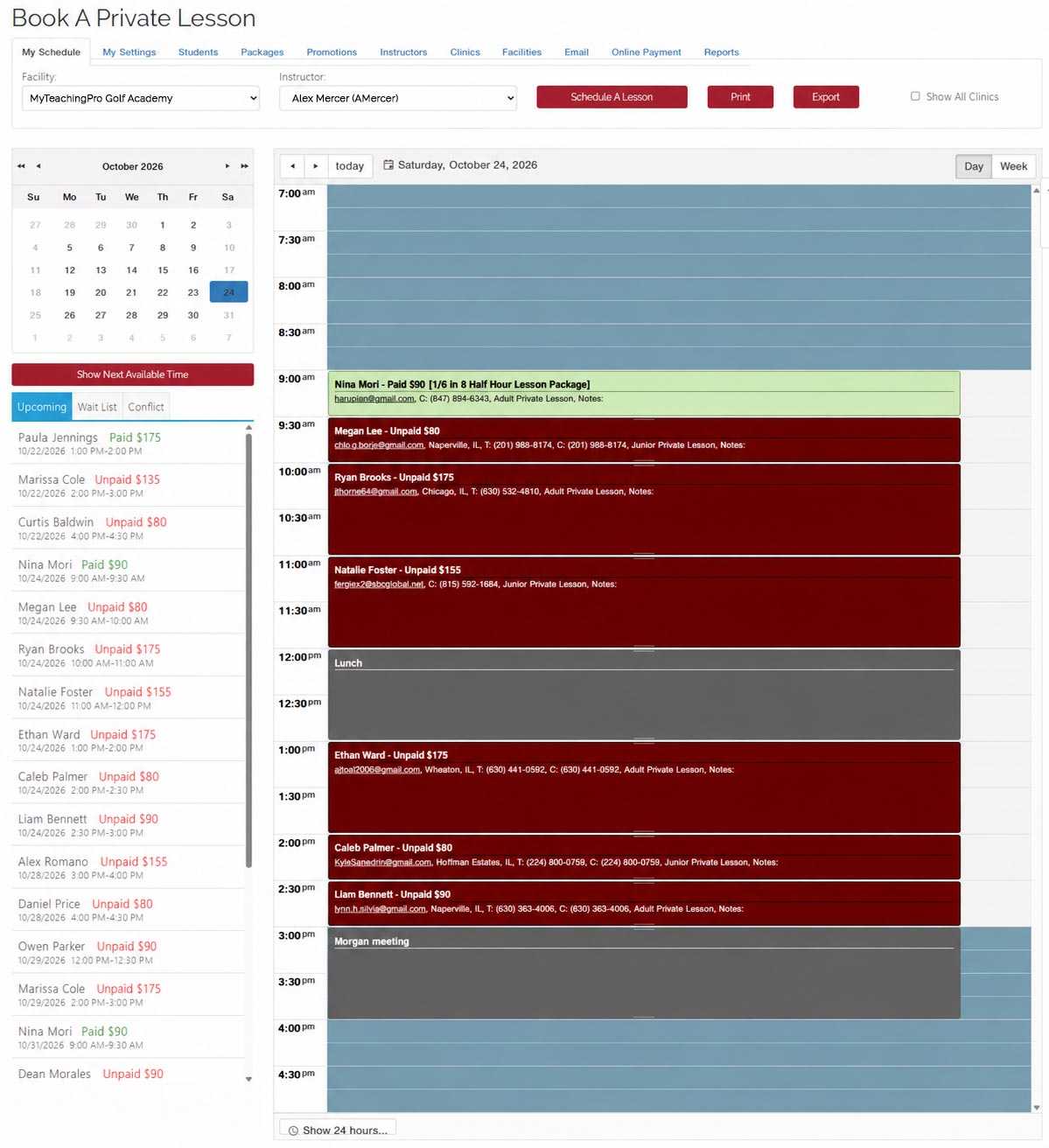
Task: Select the Conflict tab
Action: click(x=146, y=407)
